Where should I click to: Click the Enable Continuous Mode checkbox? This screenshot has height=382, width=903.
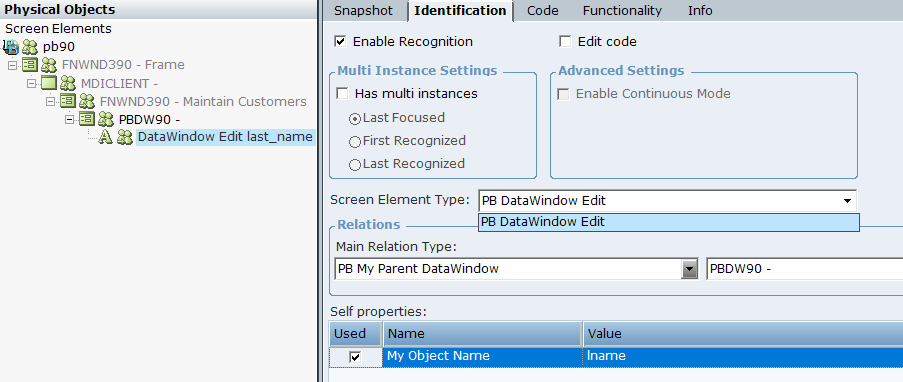tap(563, 93)
